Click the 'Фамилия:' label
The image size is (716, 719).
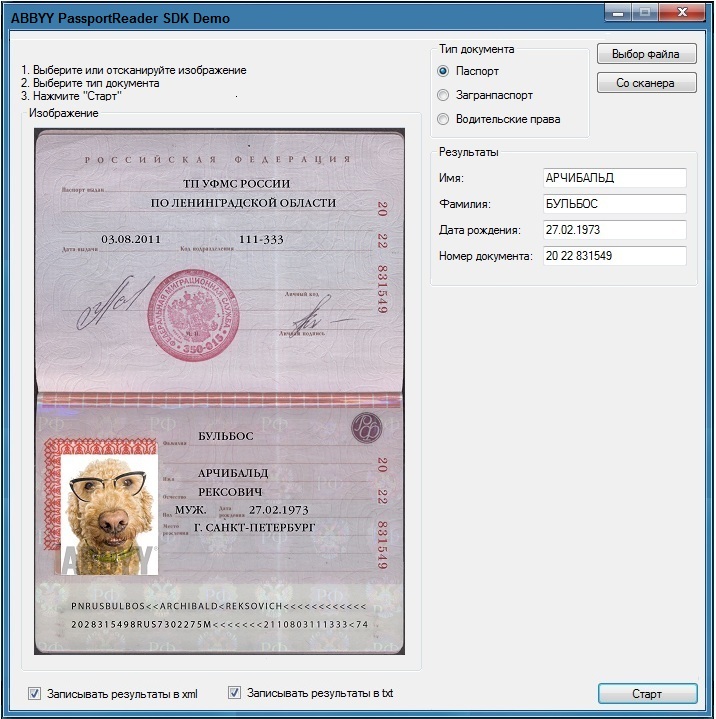click(465, 204)
